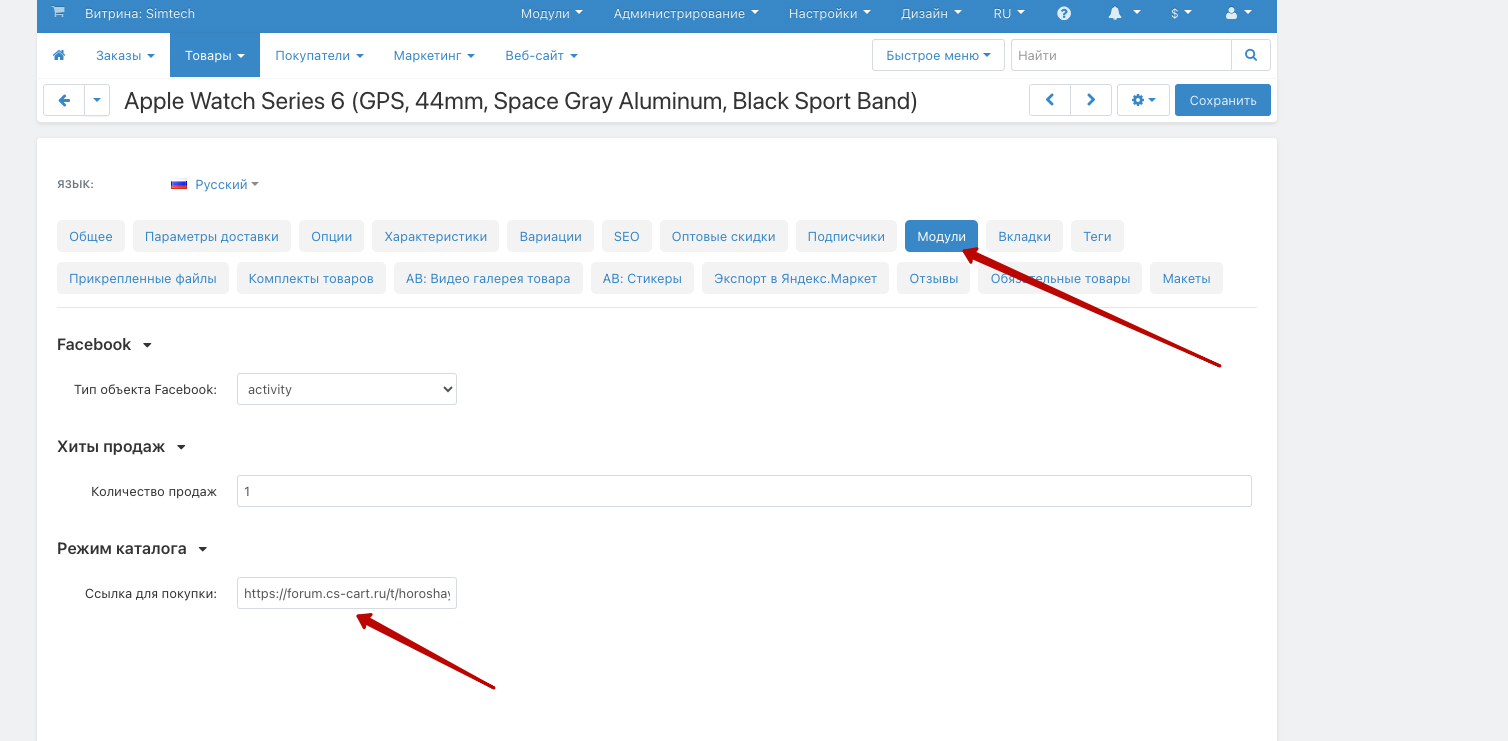This screenshot has width=1508, height=741.
Task: Open the help question mark icon
Action: pyautogui.click(x=1064, y=14)
